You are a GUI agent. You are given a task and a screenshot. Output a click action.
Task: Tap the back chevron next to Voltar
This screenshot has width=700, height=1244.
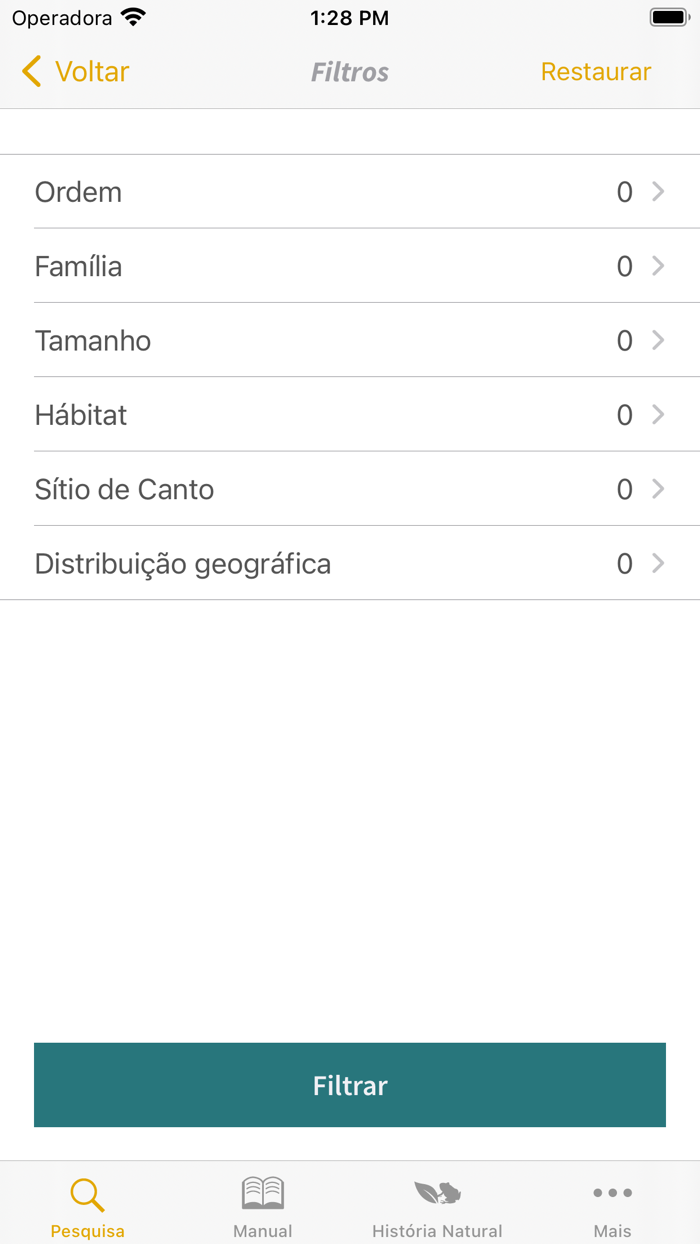pyautogui.click(x=29, y=71)
